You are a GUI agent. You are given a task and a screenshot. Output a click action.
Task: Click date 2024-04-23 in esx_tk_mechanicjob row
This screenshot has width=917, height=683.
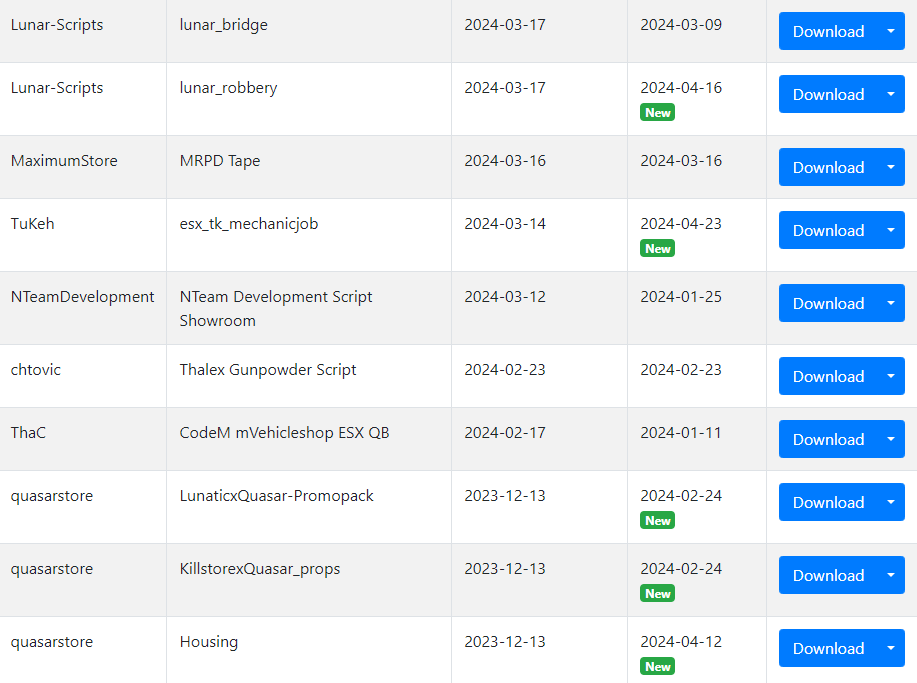coord(681,224)
